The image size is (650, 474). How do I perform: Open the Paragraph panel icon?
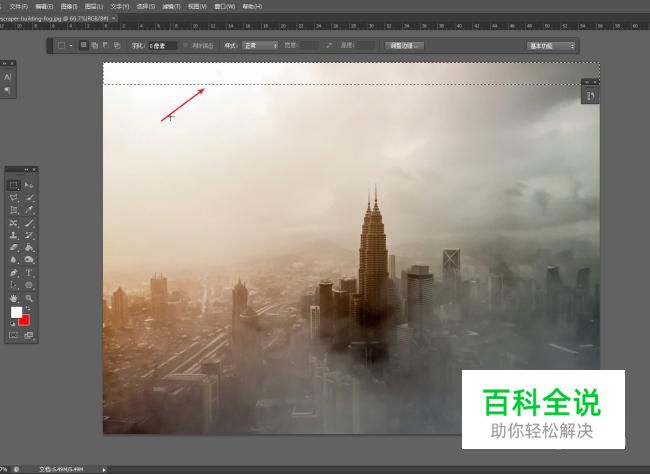click(8, 90)
